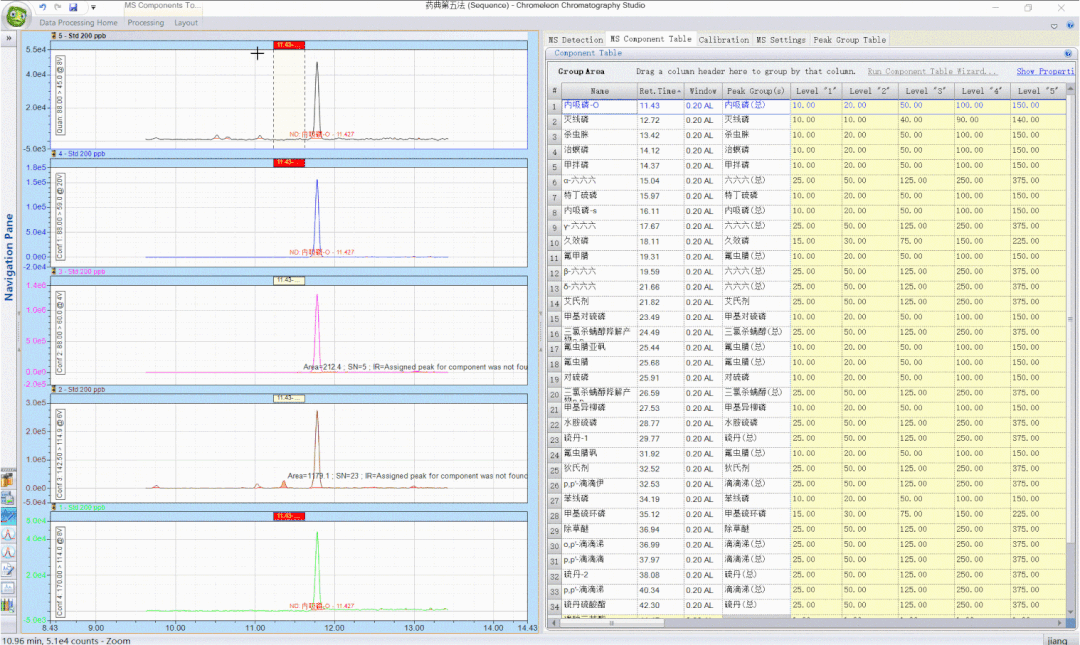The width and height of the screenshot is (1080, 645).
Task: Sort by the Ret.Time column header
Action: [x=659, y=91]
